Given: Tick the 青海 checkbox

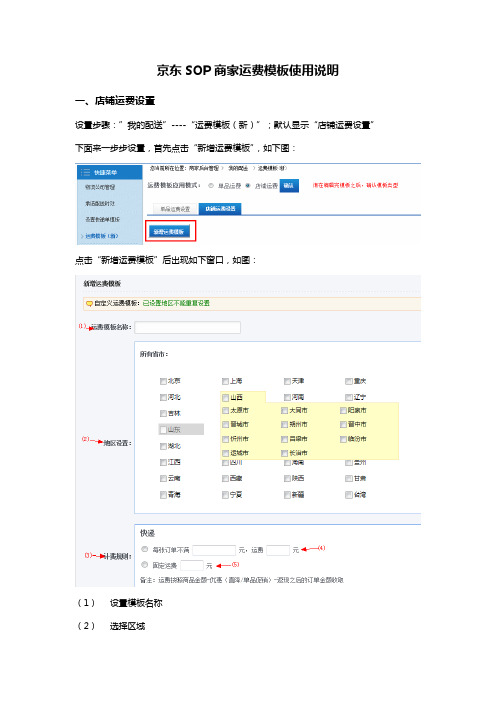Looking at the screenshot, I should tap(163, 495).
